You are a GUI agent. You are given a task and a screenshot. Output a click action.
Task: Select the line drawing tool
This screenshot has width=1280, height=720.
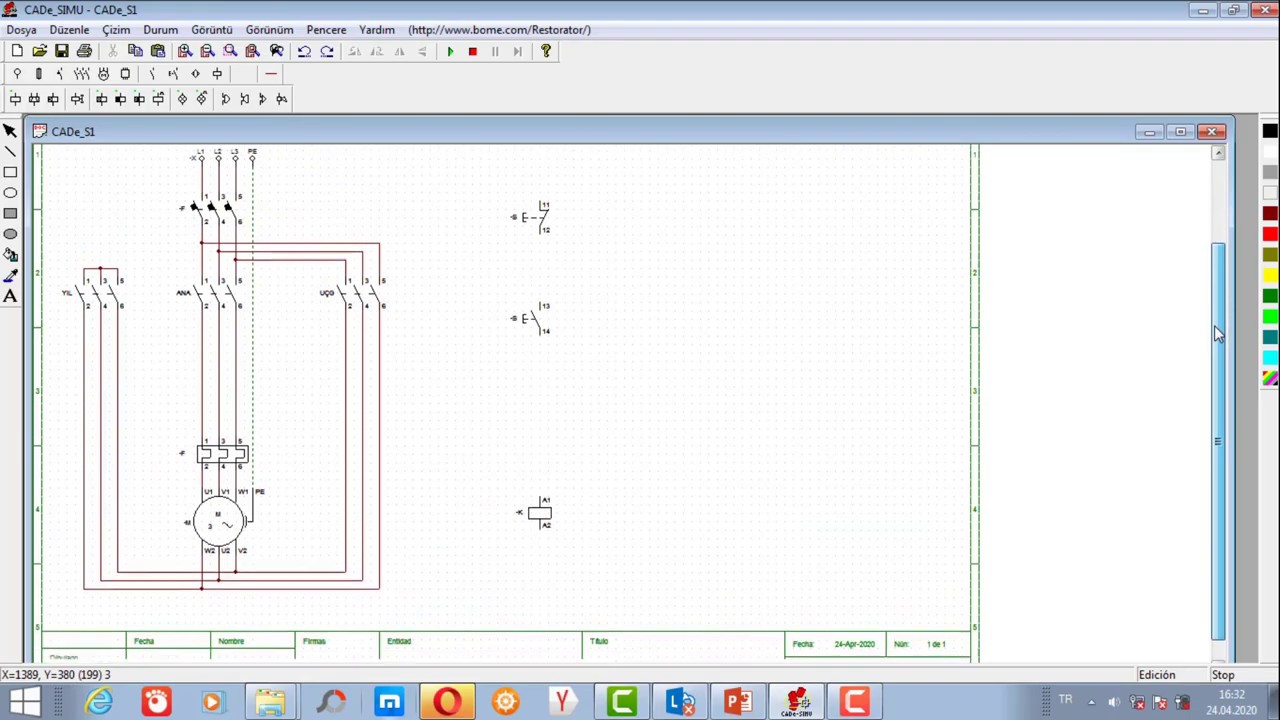coord(10,151)
